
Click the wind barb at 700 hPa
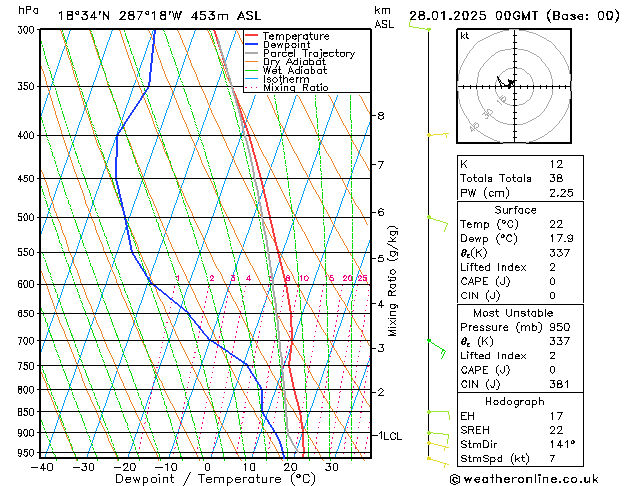tap(437, 349)
